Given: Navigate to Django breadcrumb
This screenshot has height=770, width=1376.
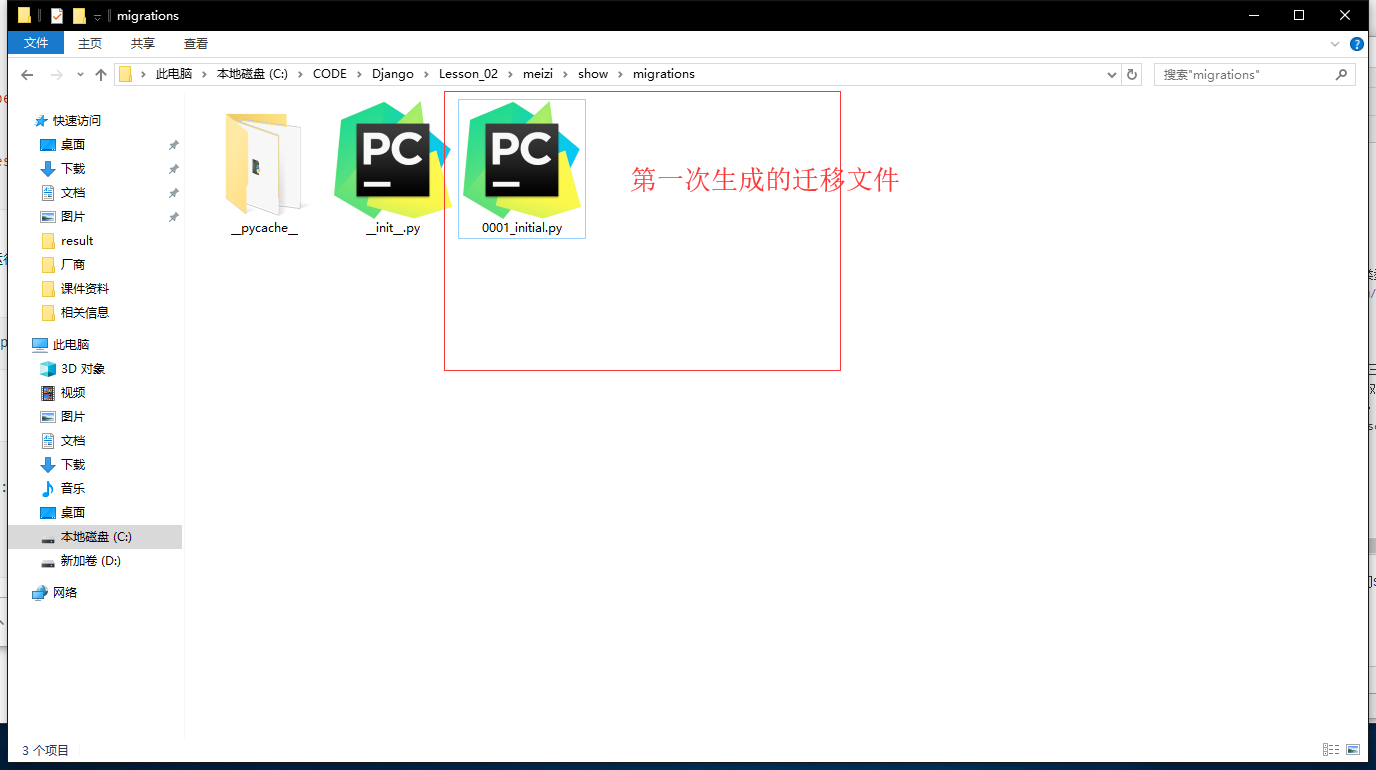Looking at the screenshot, I should tap(393, 74).
